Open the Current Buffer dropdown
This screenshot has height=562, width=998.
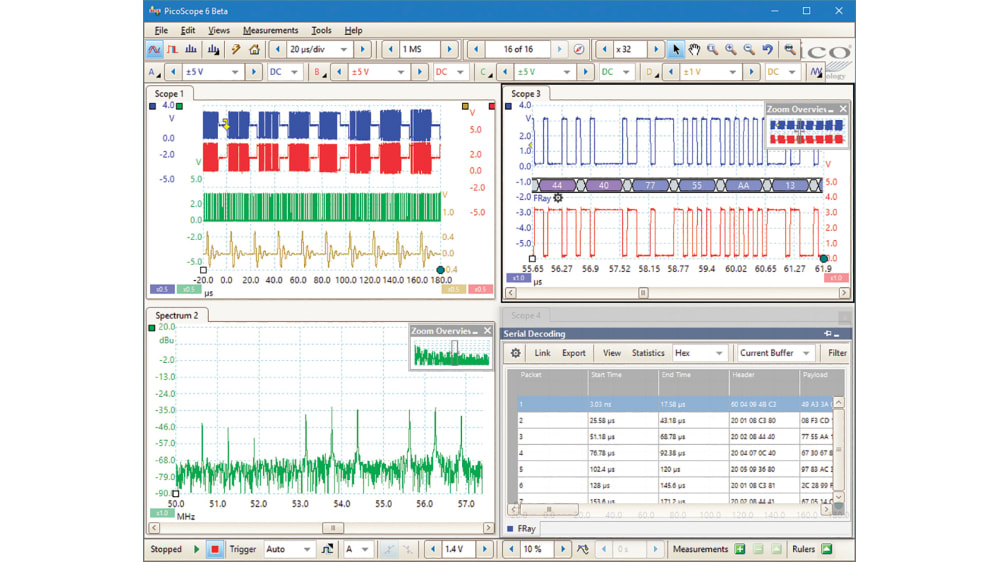click(806, 353)
